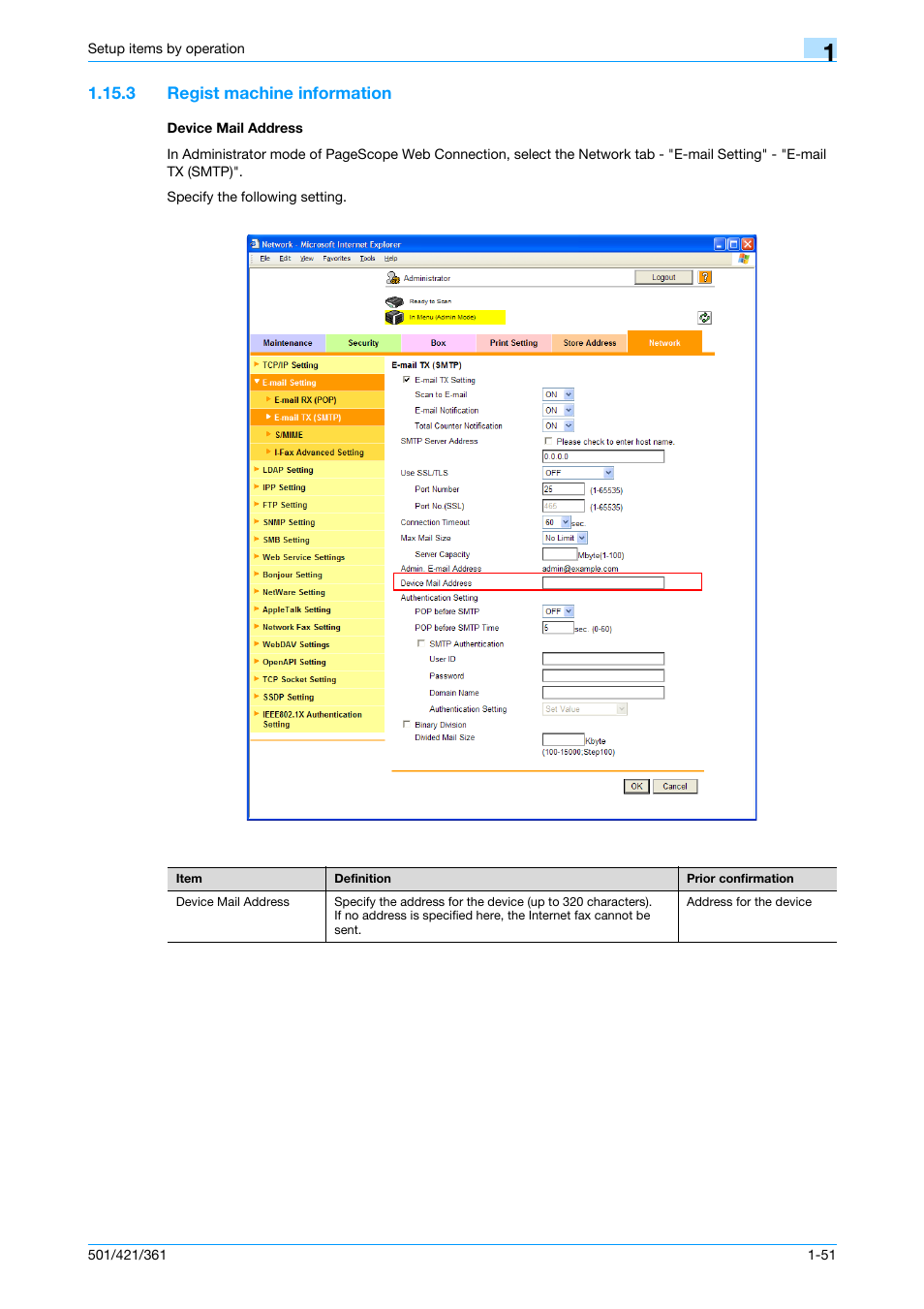Click the SMTP Server Address field showing 0.0.0.0
The width and height of the screenshot is (924, 1309).
(x=603, y=456)
